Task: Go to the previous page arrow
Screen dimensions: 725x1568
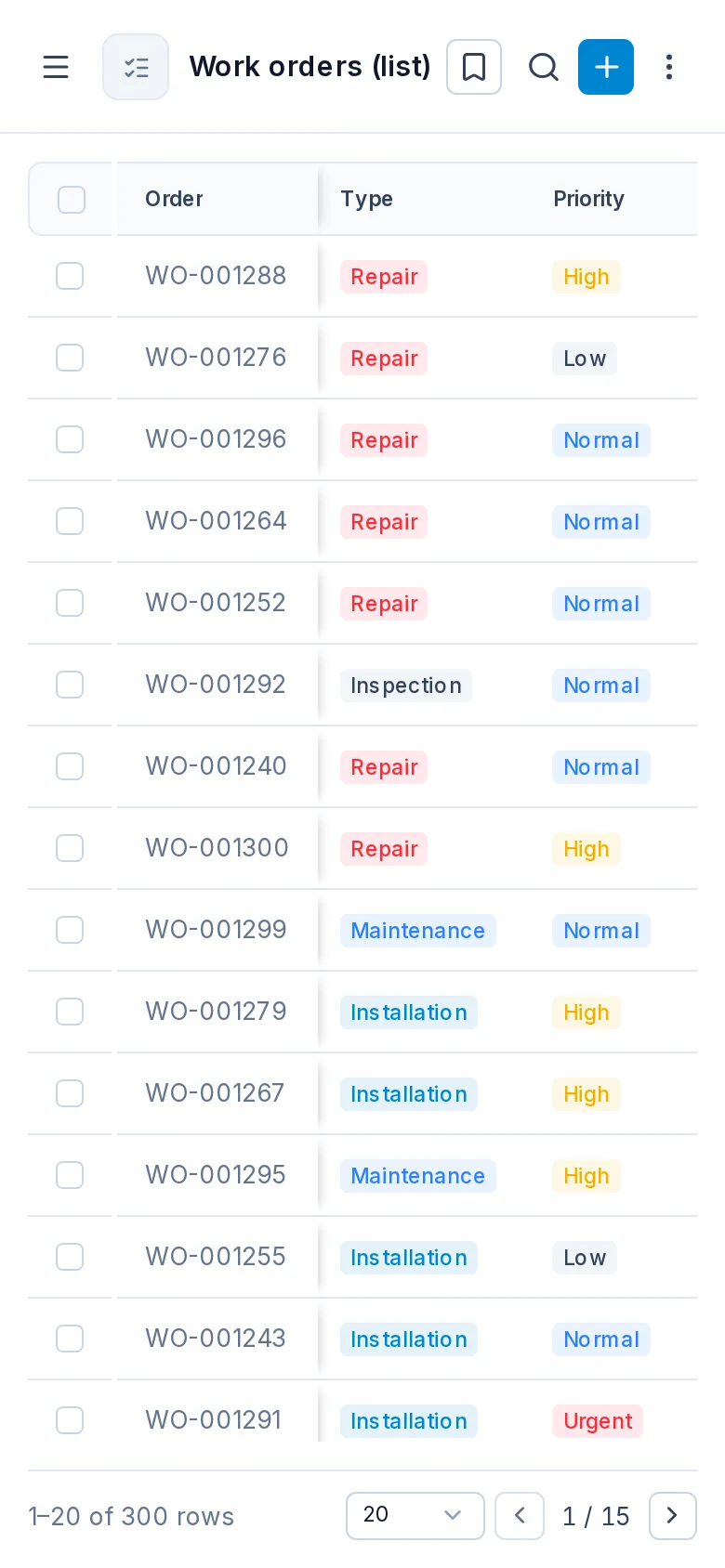Action: click(520, 1516)
